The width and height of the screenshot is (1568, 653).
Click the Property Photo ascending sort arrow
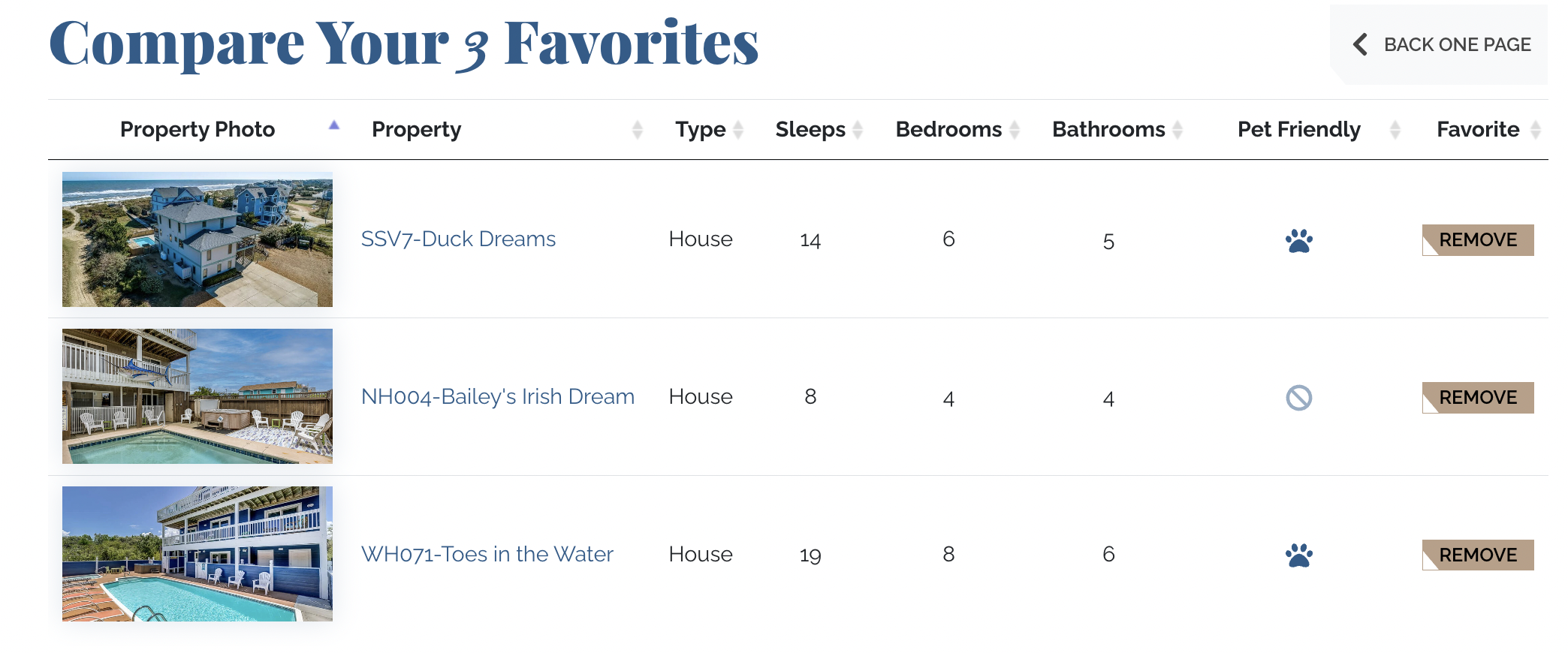[x=334, y=125]
